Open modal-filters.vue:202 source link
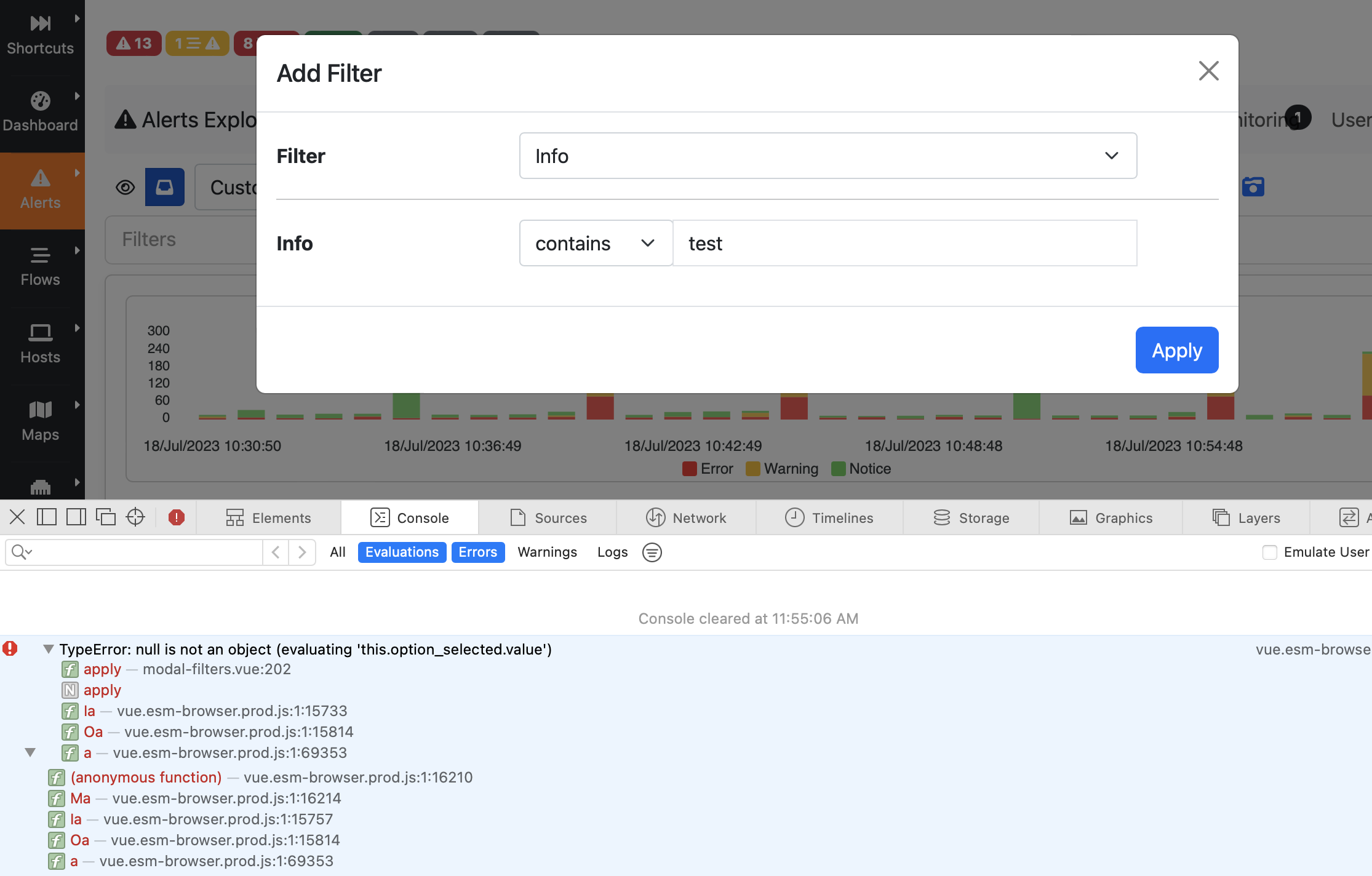 point(217,669)
